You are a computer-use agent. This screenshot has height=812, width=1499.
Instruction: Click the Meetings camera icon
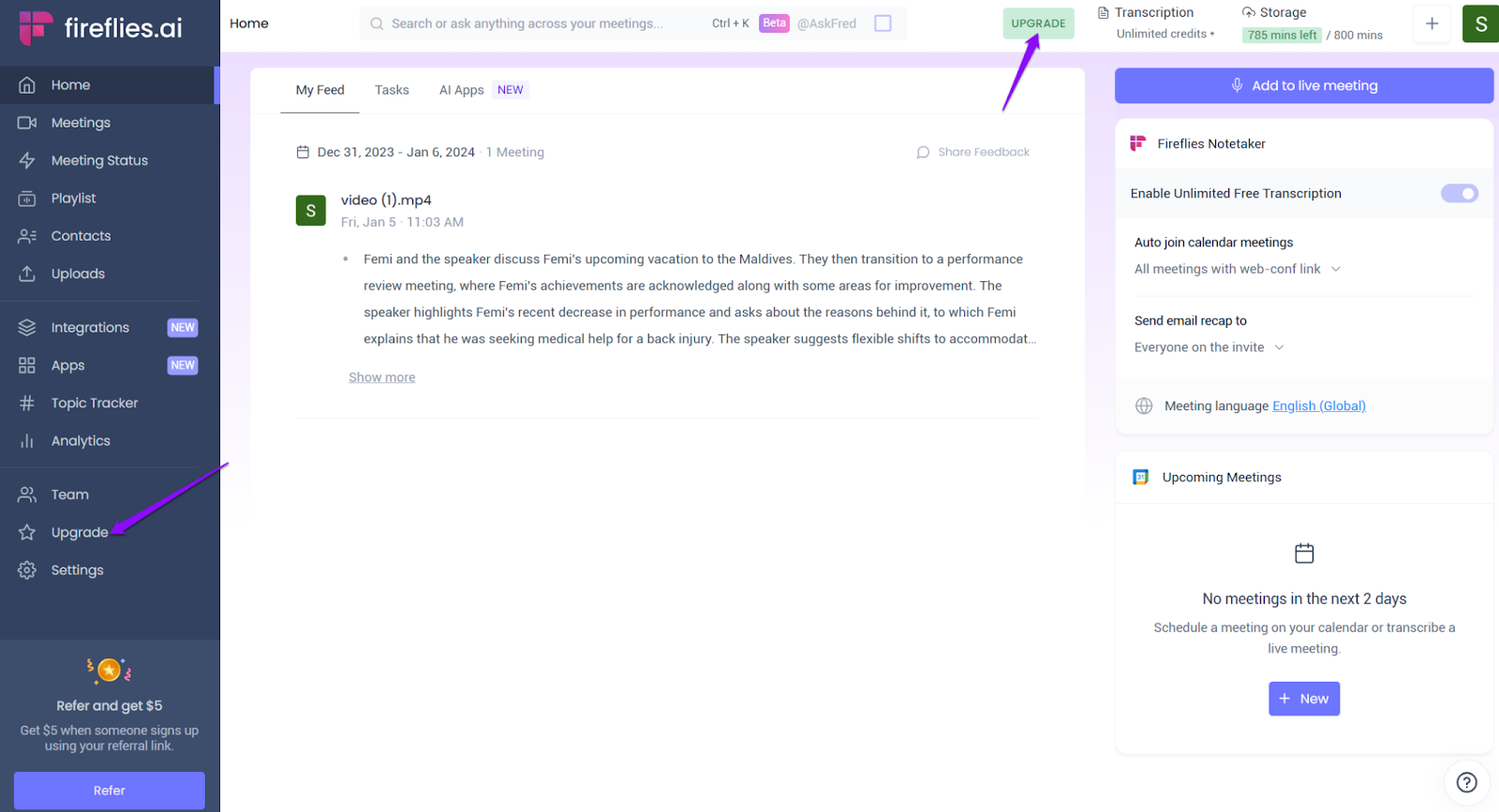click(27, 123)
